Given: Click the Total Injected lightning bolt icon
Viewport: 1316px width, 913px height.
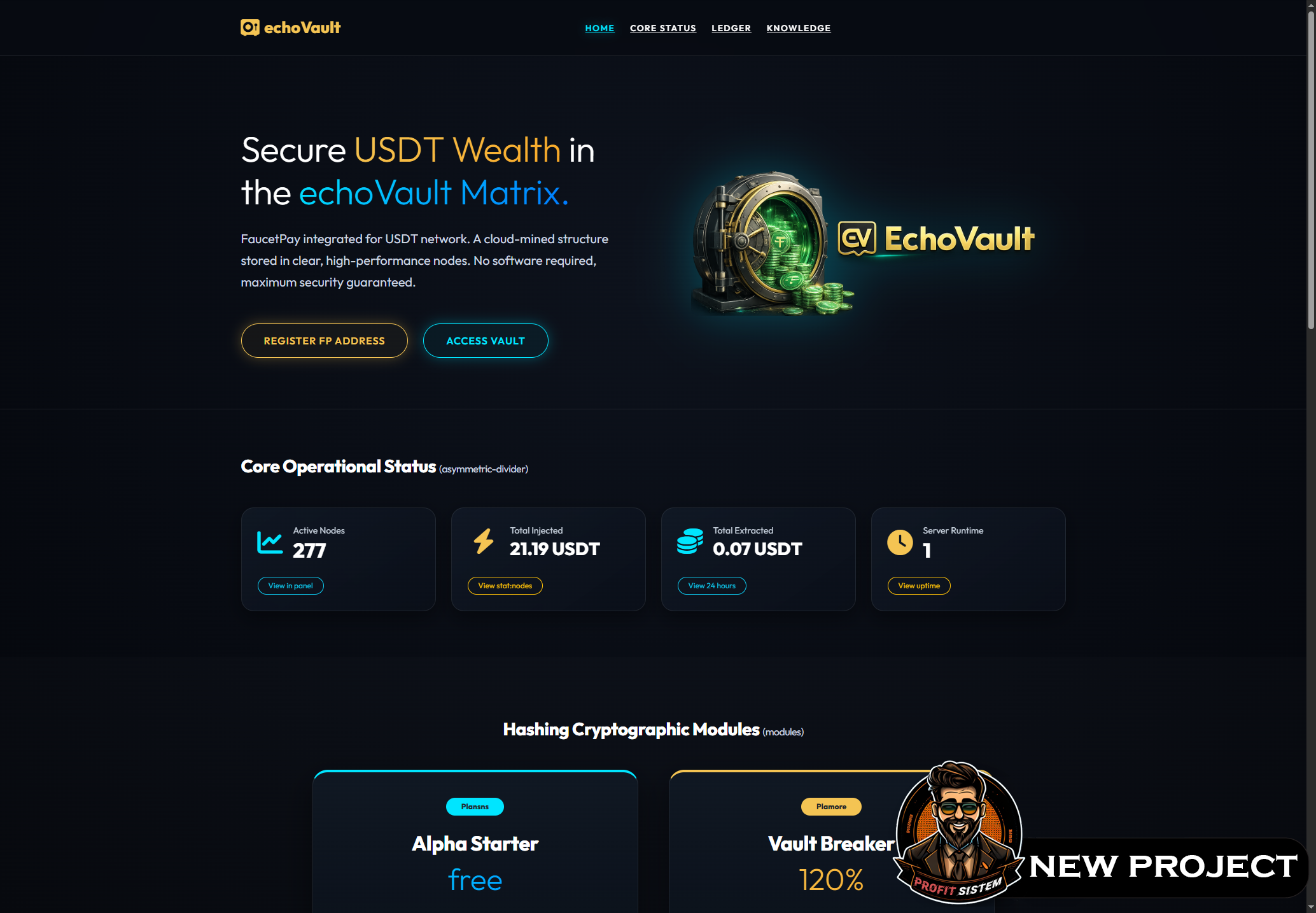Looking at the screenshot, I should pos(484,541).
